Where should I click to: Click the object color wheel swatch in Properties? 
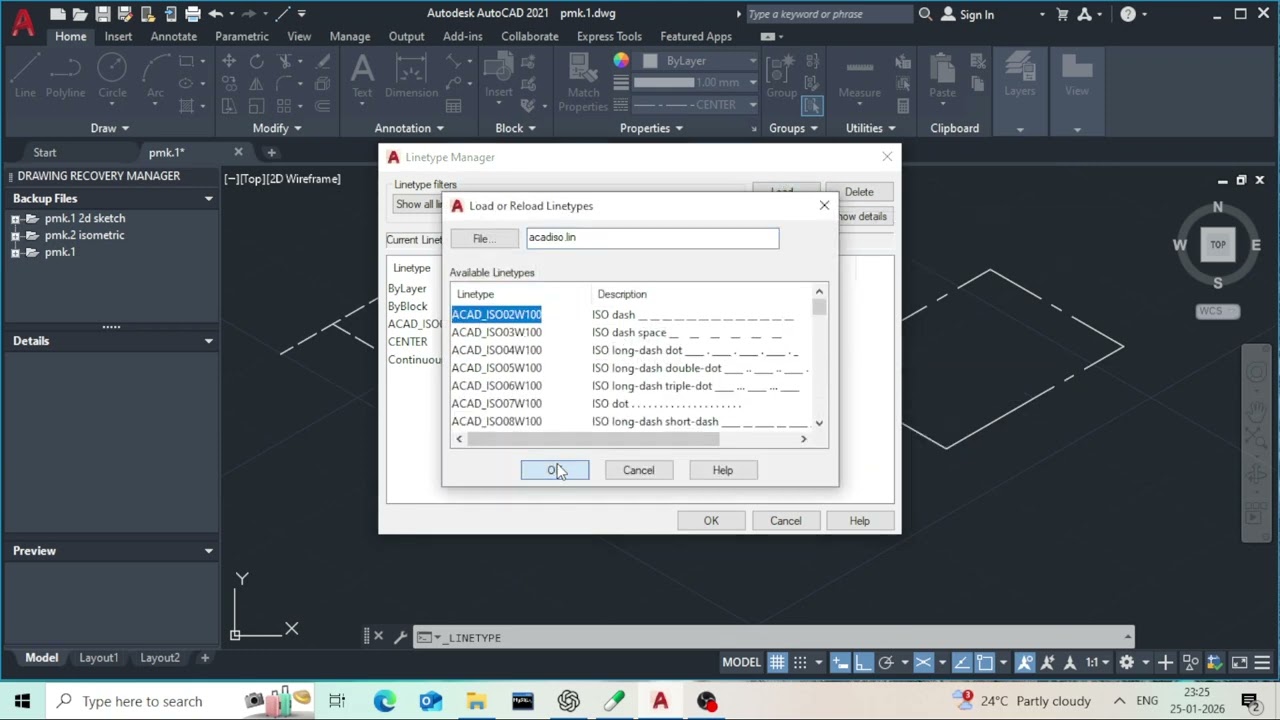[622, 61]
